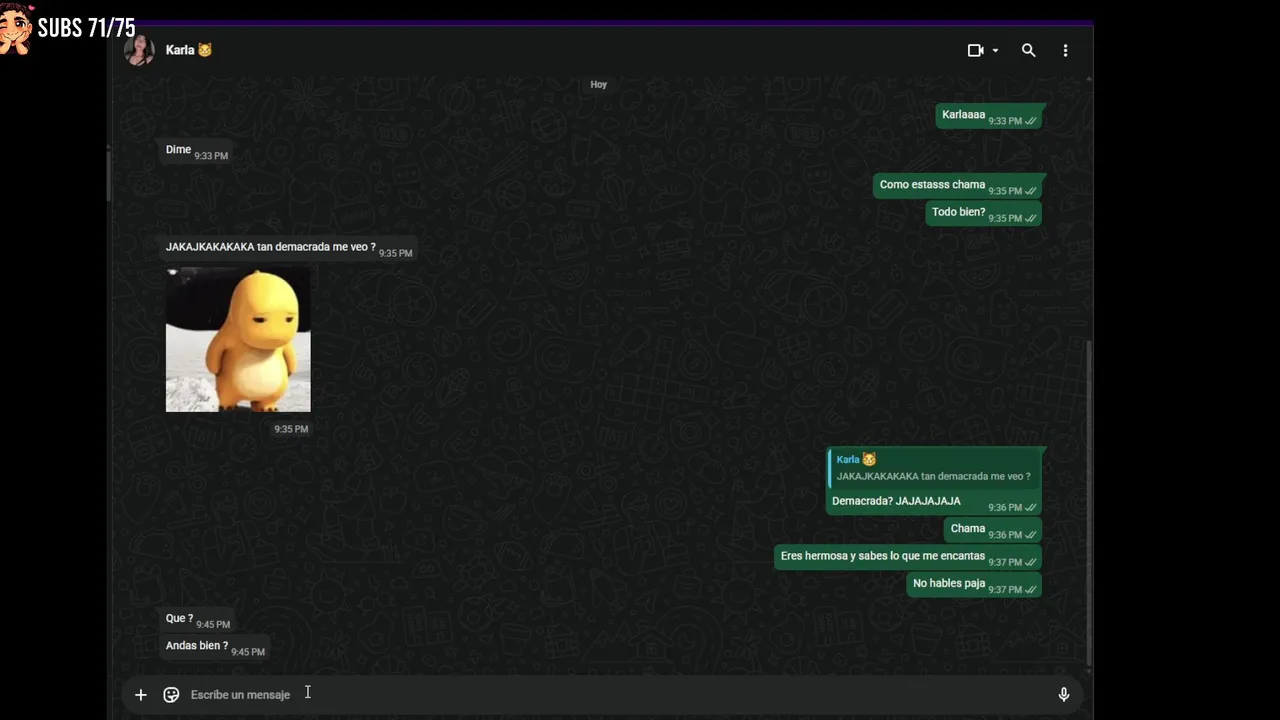Select 'Eres hermosa y sabes lo que me encantas'
Image resolution: width=1280 pixels, height=720 pixels.
908,557
